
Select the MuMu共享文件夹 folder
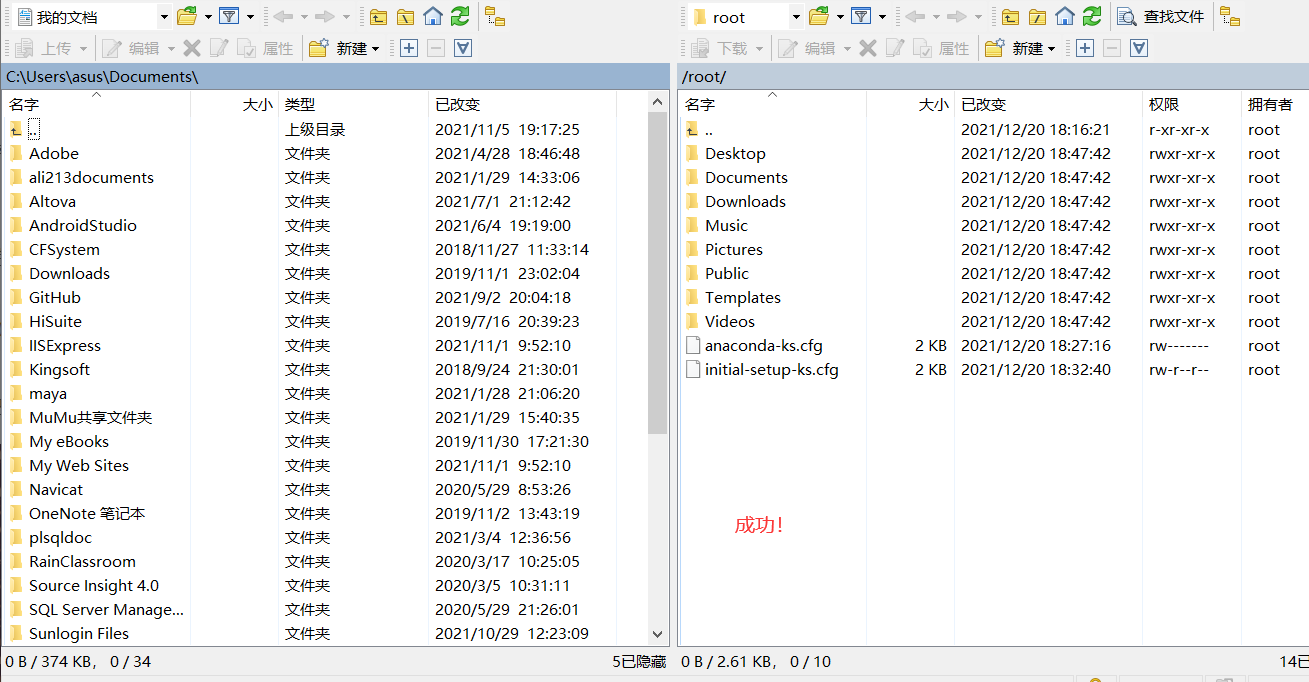91,417
